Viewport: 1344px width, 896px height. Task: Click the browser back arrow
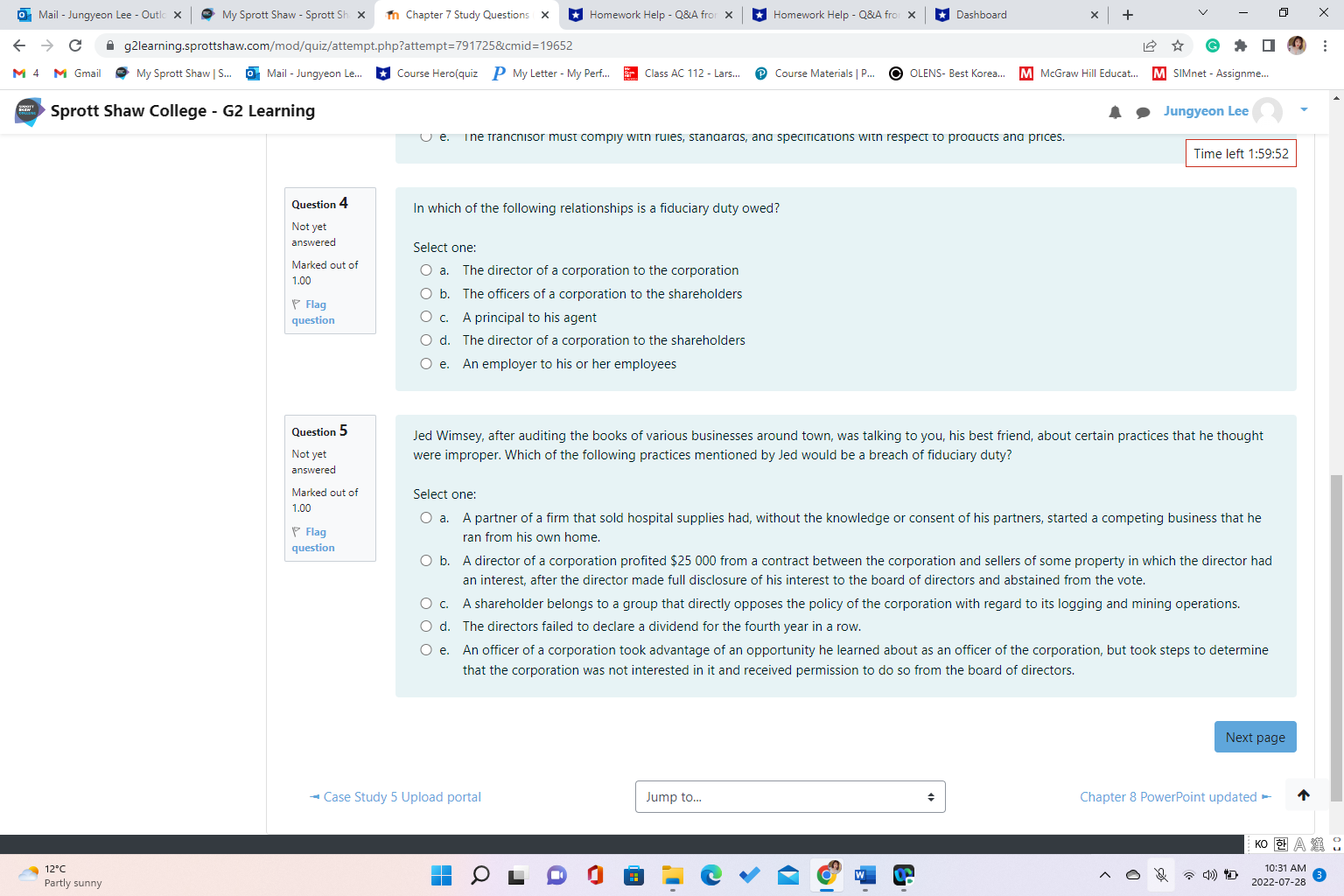(x=19, y=45)
